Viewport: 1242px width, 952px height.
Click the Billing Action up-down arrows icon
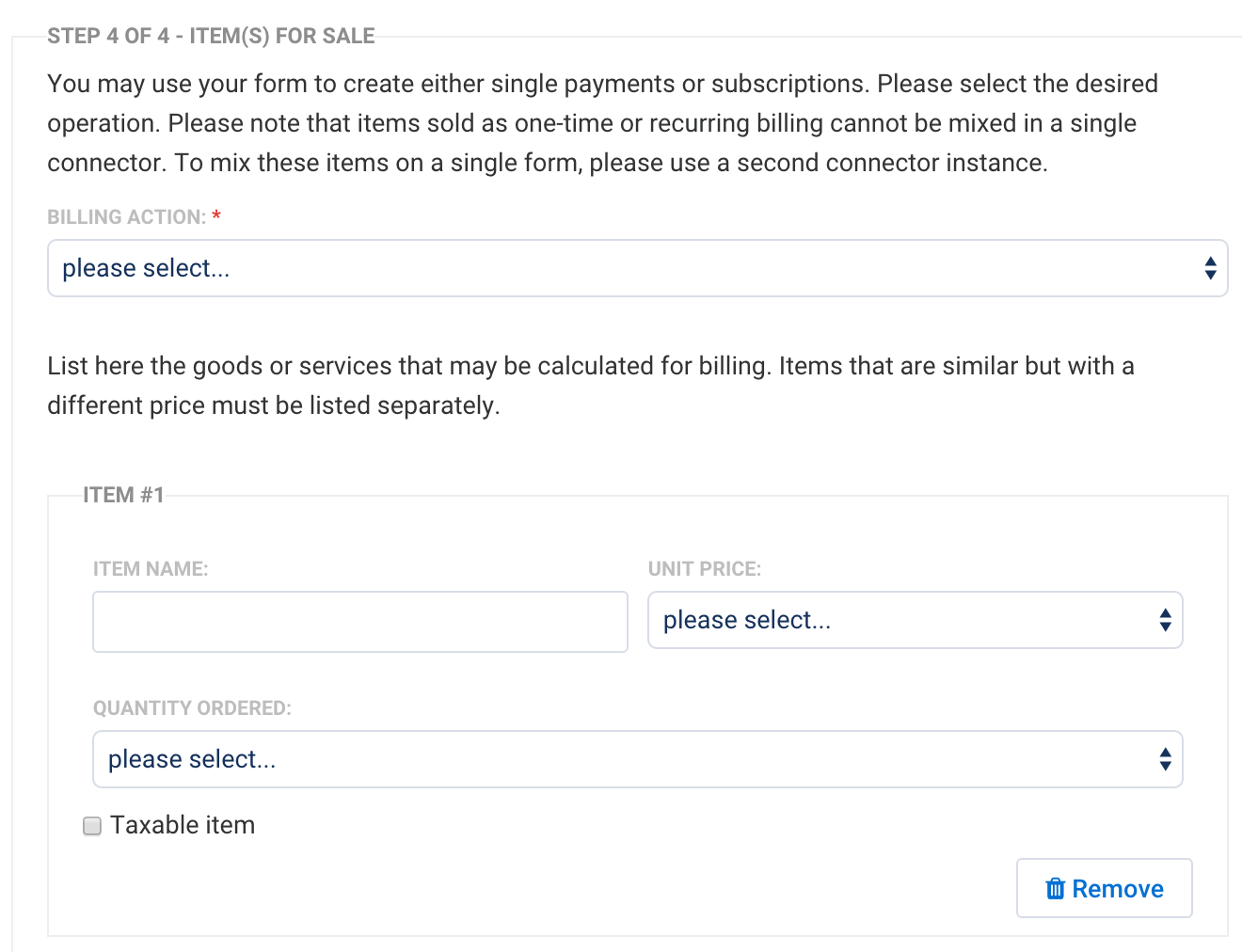(1210, 268)
